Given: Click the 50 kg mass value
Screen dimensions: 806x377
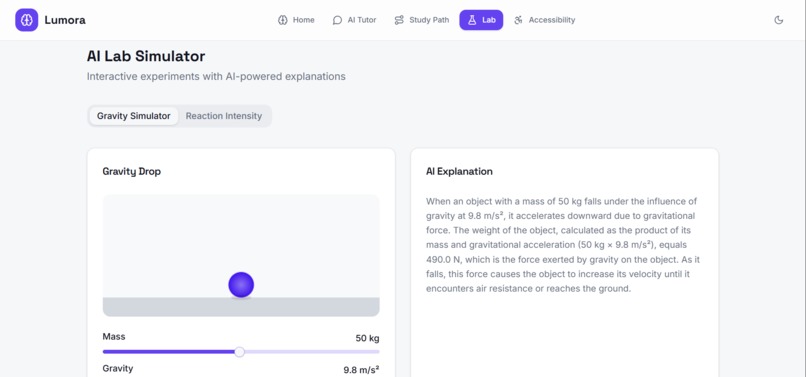Looking at the screenshot, I should coord(368,338).
